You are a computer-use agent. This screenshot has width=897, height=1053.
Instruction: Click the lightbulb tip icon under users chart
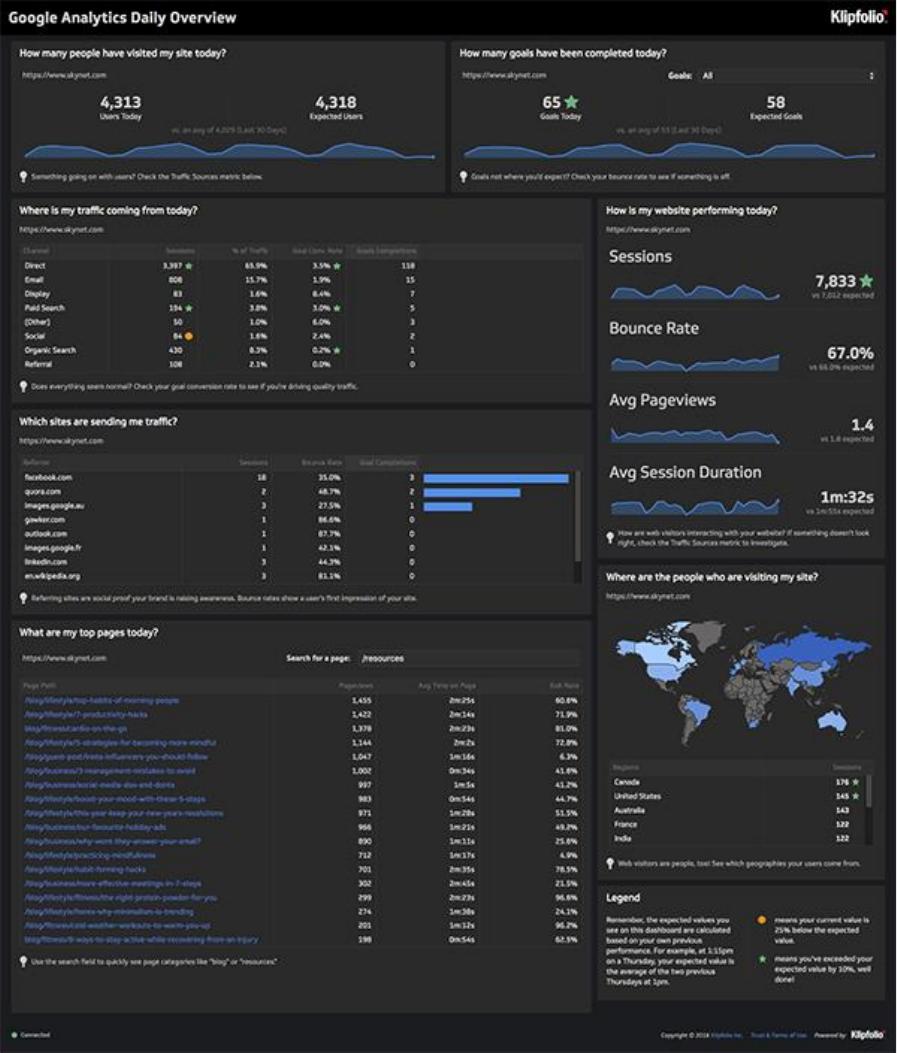click(24, 177)
